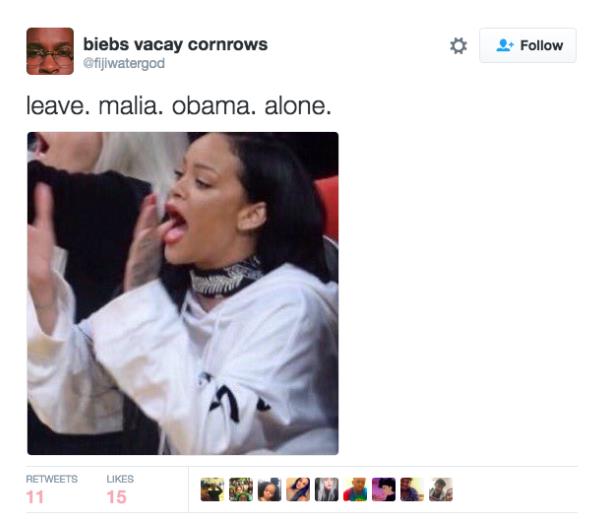This screenshot has width=614, height=519.
Task: View the 11 retweets count
Action: pyautogui.click(x=35, y=497)
